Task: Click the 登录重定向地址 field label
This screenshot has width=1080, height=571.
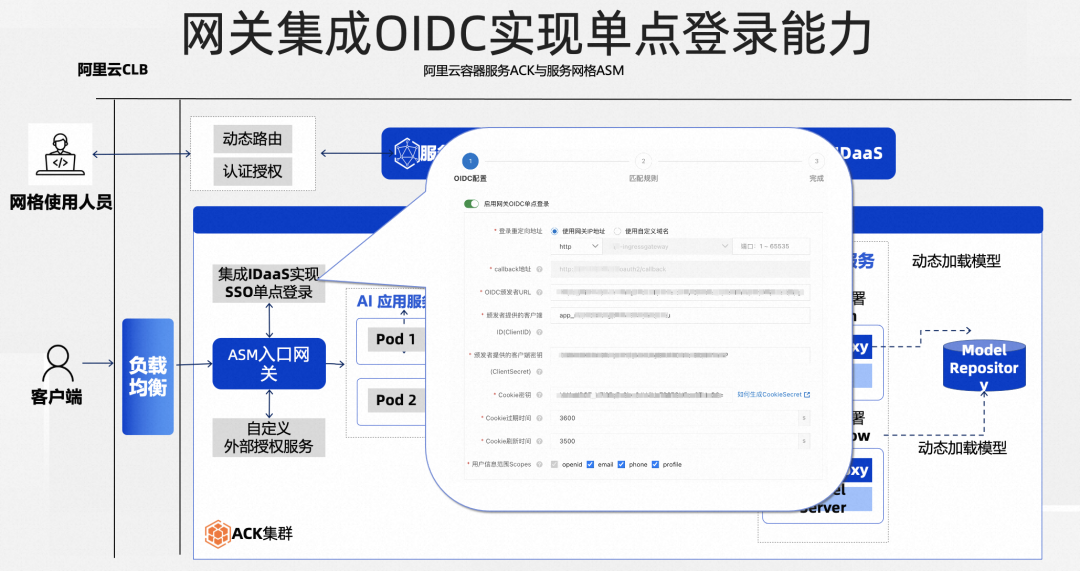Action: coord(520,231)
